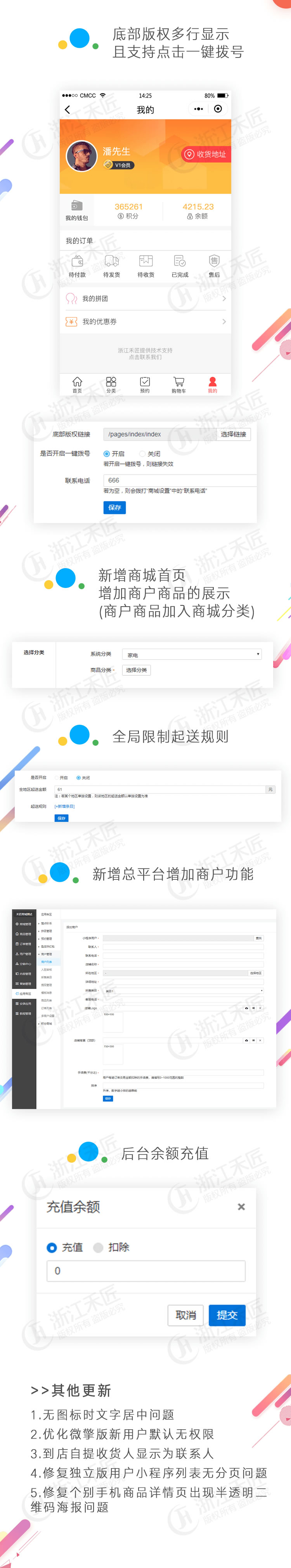This screenshot has width=291, height=1568.
Task: Switch to 购物车 tab in bottom bar
Action: coord(178,385)
